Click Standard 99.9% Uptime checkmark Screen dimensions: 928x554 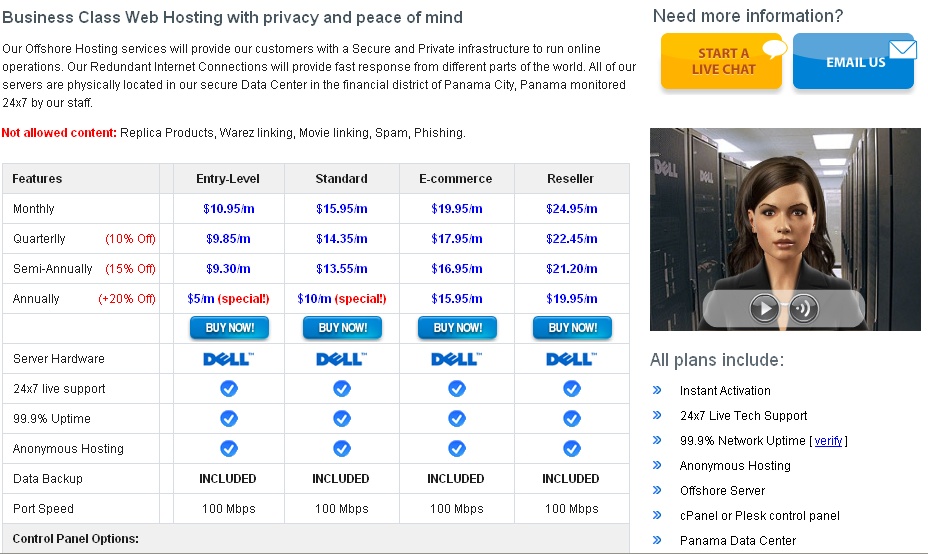point(341,418)
